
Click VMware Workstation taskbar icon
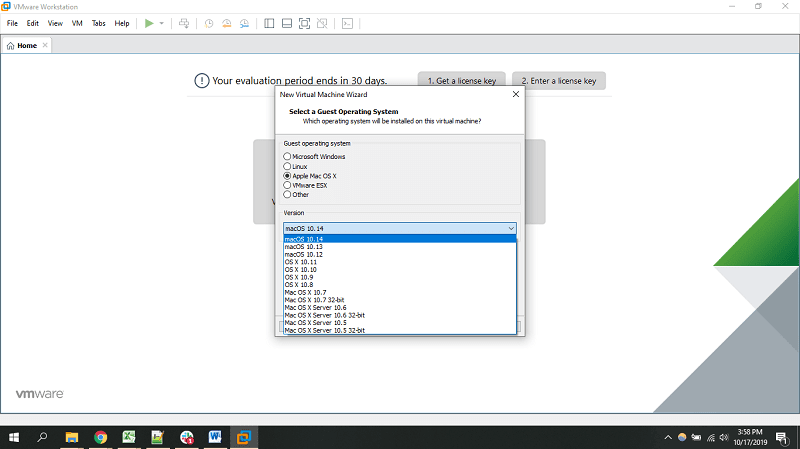pos(244,437)
